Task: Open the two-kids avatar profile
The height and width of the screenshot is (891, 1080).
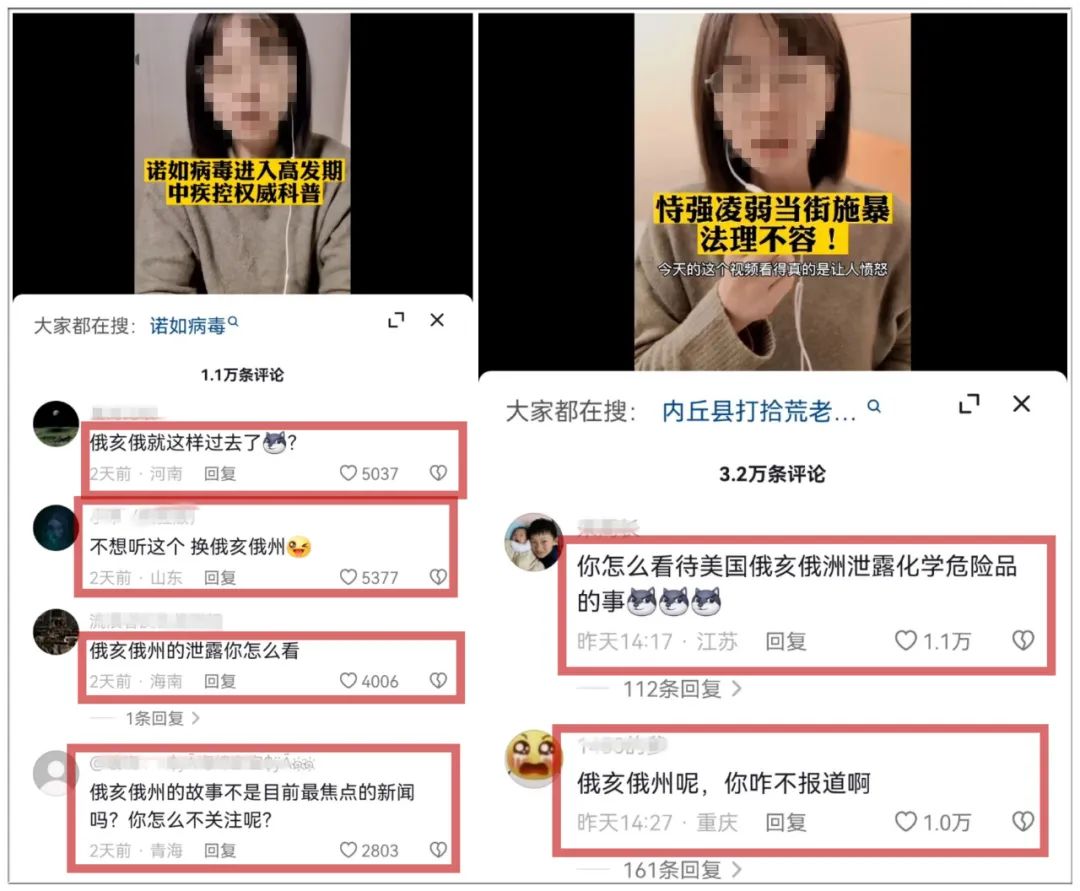Action: coord(533,542)
